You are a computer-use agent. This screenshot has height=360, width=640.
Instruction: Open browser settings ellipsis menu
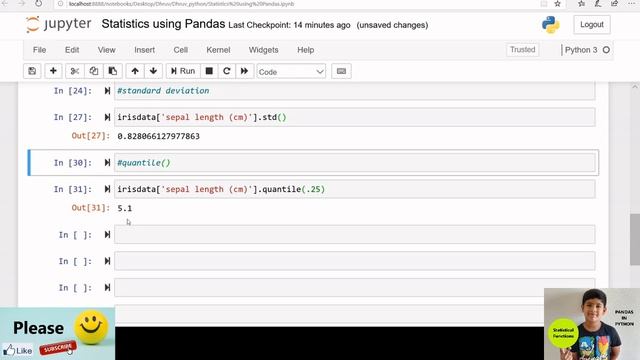click(x=631, y=4)
